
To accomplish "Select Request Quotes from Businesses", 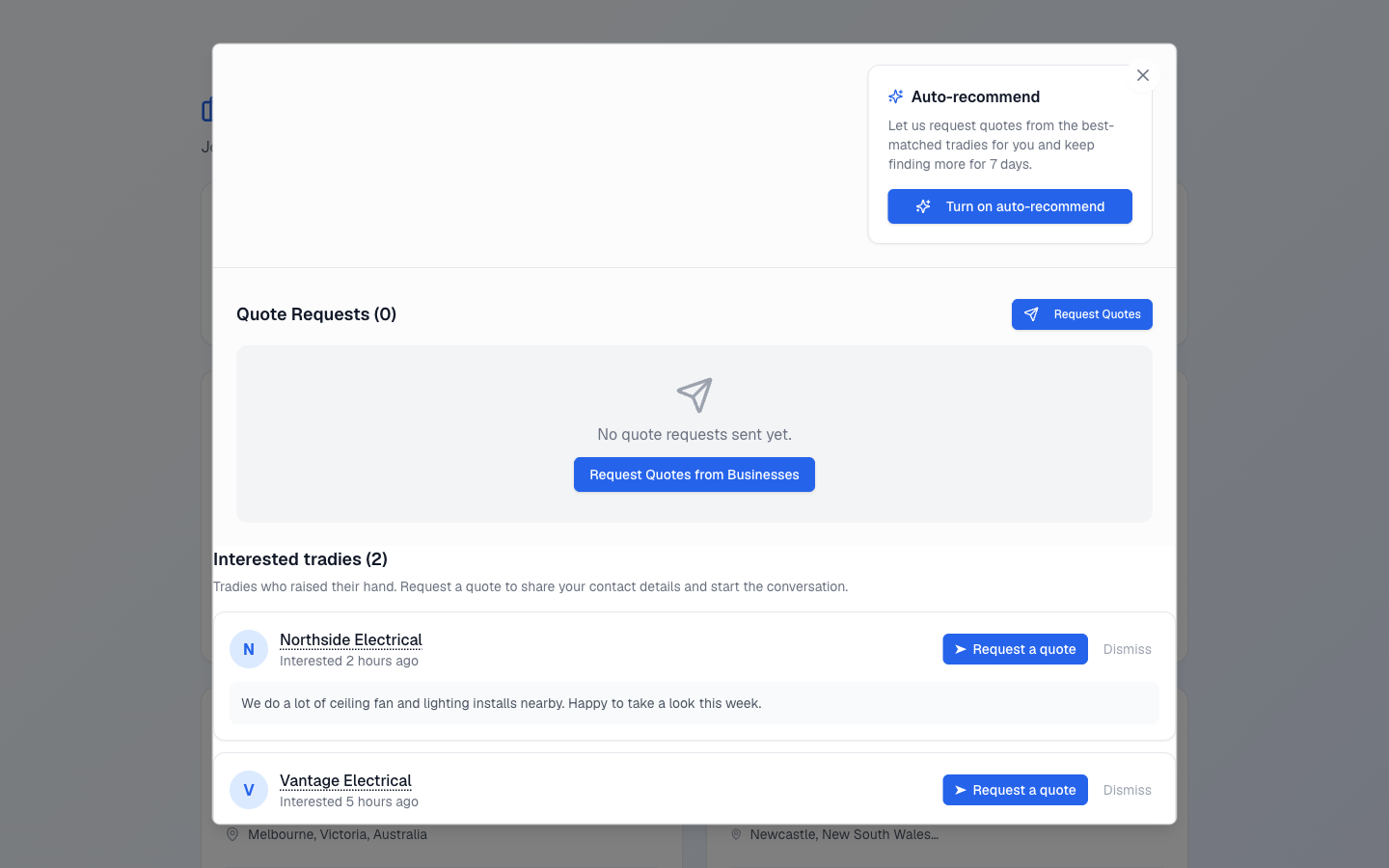I will click(694, 475).
